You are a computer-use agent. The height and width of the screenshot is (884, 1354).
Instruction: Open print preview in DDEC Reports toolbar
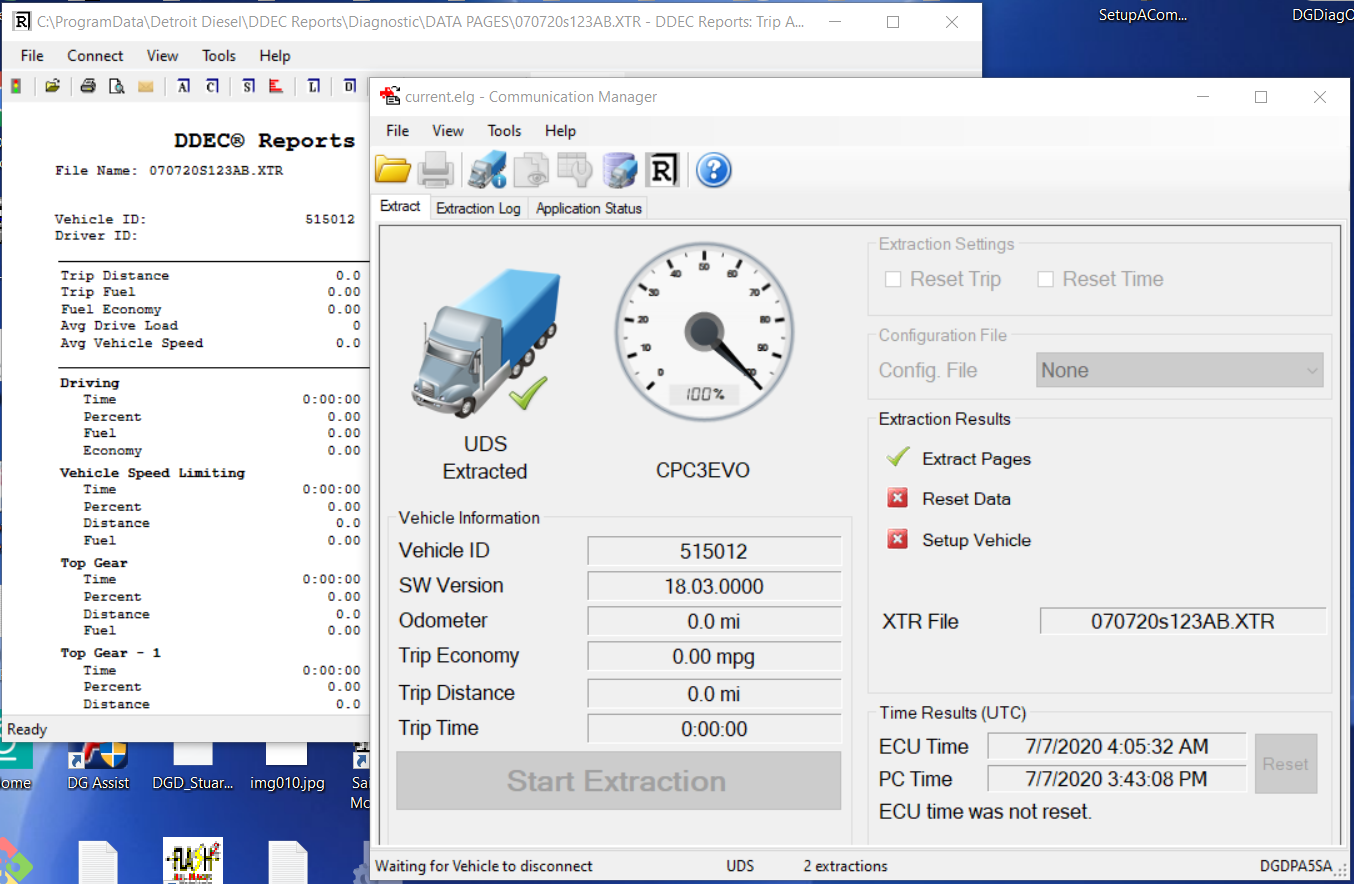(x=117, y=87)
